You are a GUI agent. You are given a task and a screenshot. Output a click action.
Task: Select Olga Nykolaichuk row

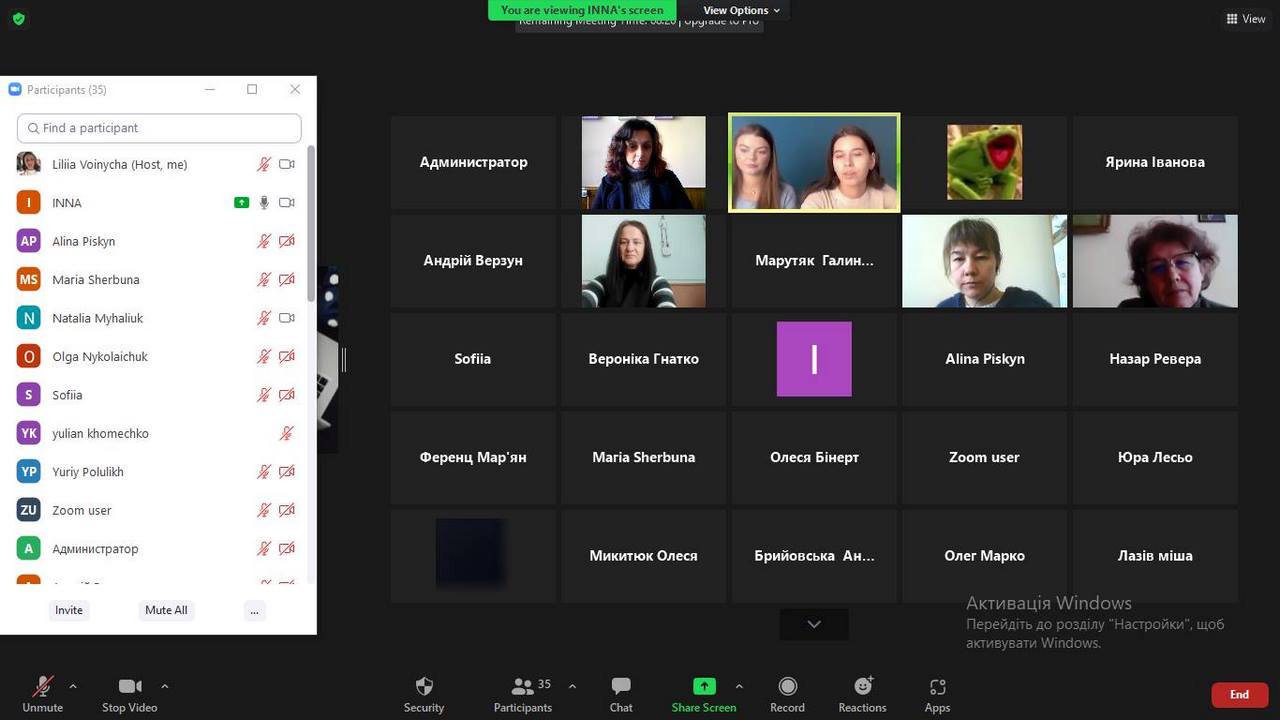(x=158, y=356)
